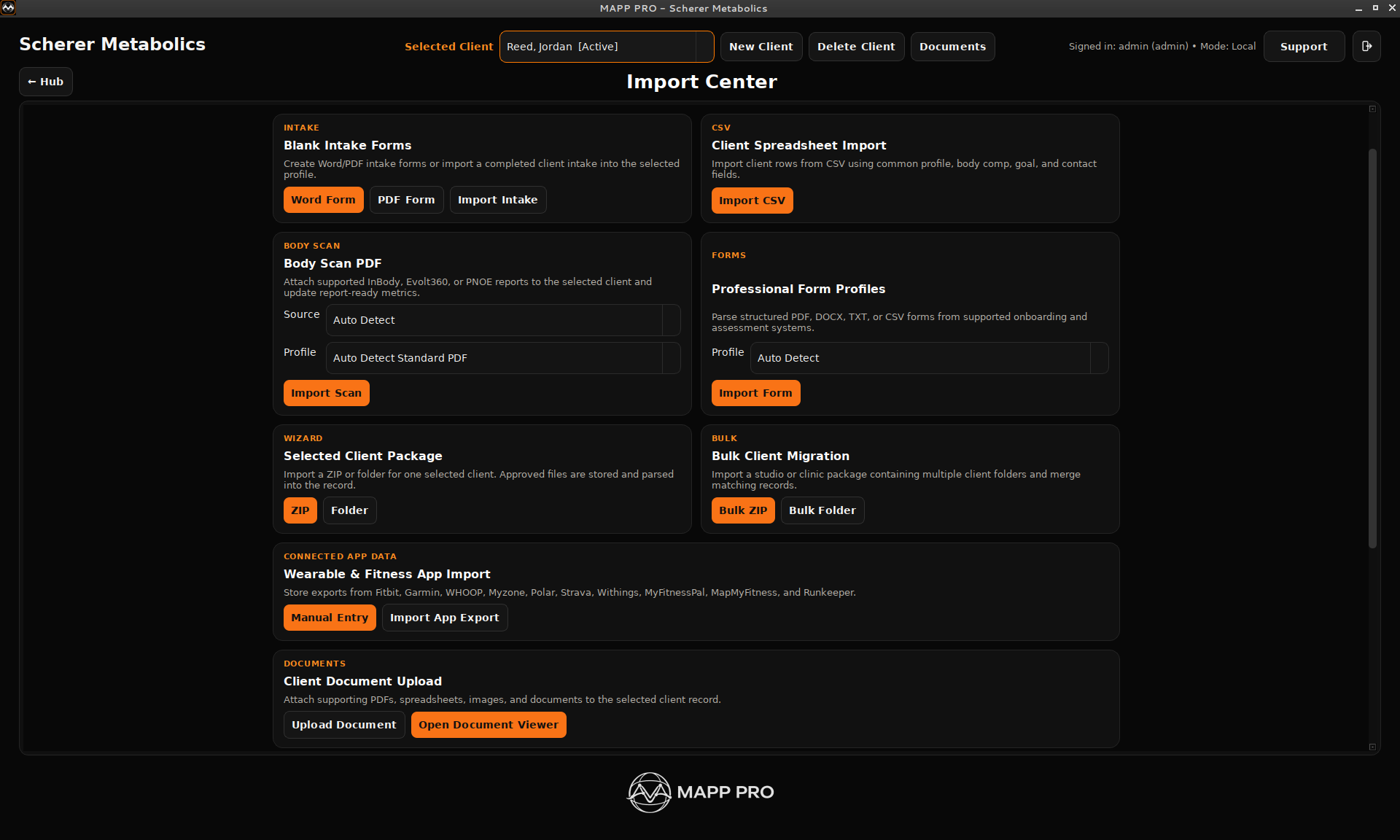The width and height of the screenshot is (1400, 840).
Task: Click the "Wearable & Fitness App Import" heading
Action: [387, 574]
